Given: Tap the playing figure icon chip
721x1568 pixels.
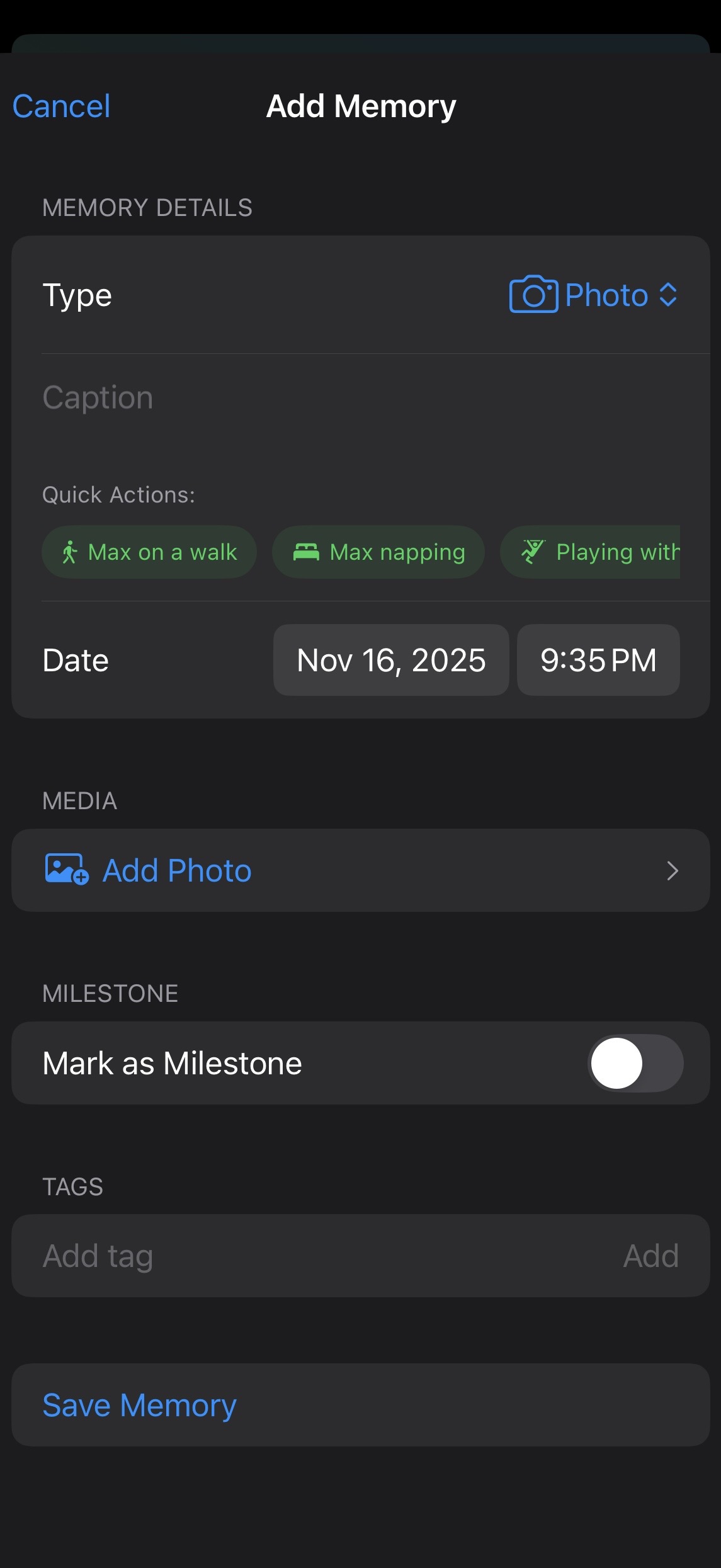Looking at the screenshot, I should [x=533, y=552].
